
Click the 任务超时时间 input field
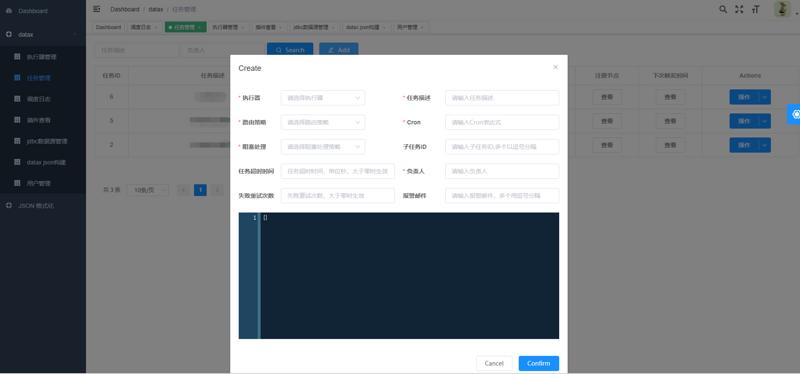click(338, 171)
